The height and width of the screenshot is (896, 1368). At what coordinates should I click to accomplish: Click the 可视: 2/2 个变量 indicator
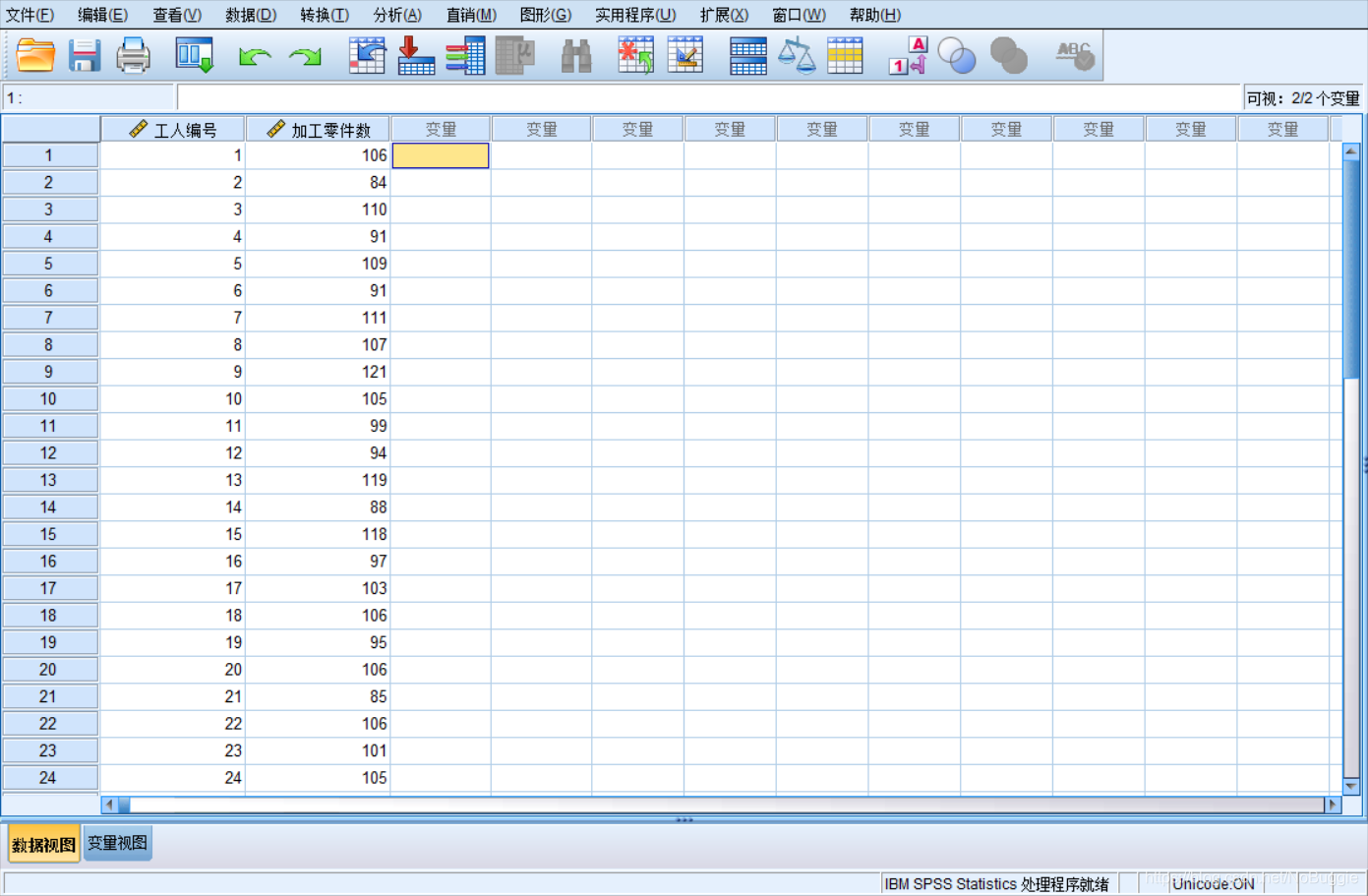1303,98
